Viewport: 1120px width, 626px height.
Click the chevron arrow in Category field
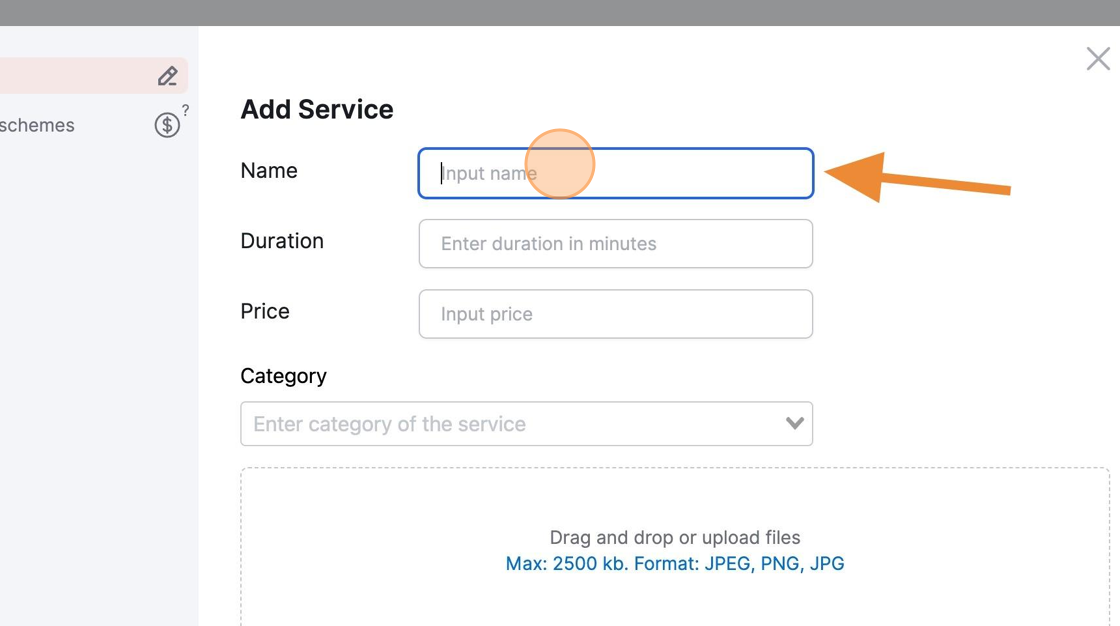[794, 424]
